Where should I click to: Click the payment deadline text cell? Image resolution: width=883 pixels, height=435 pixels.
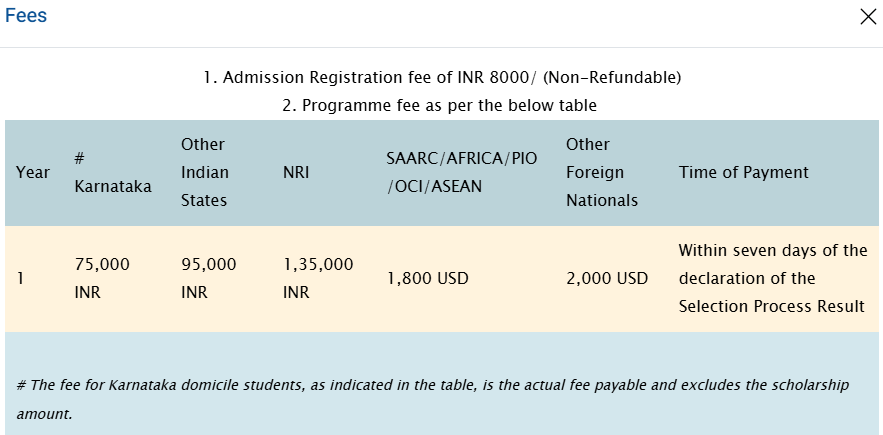(772, 278)
